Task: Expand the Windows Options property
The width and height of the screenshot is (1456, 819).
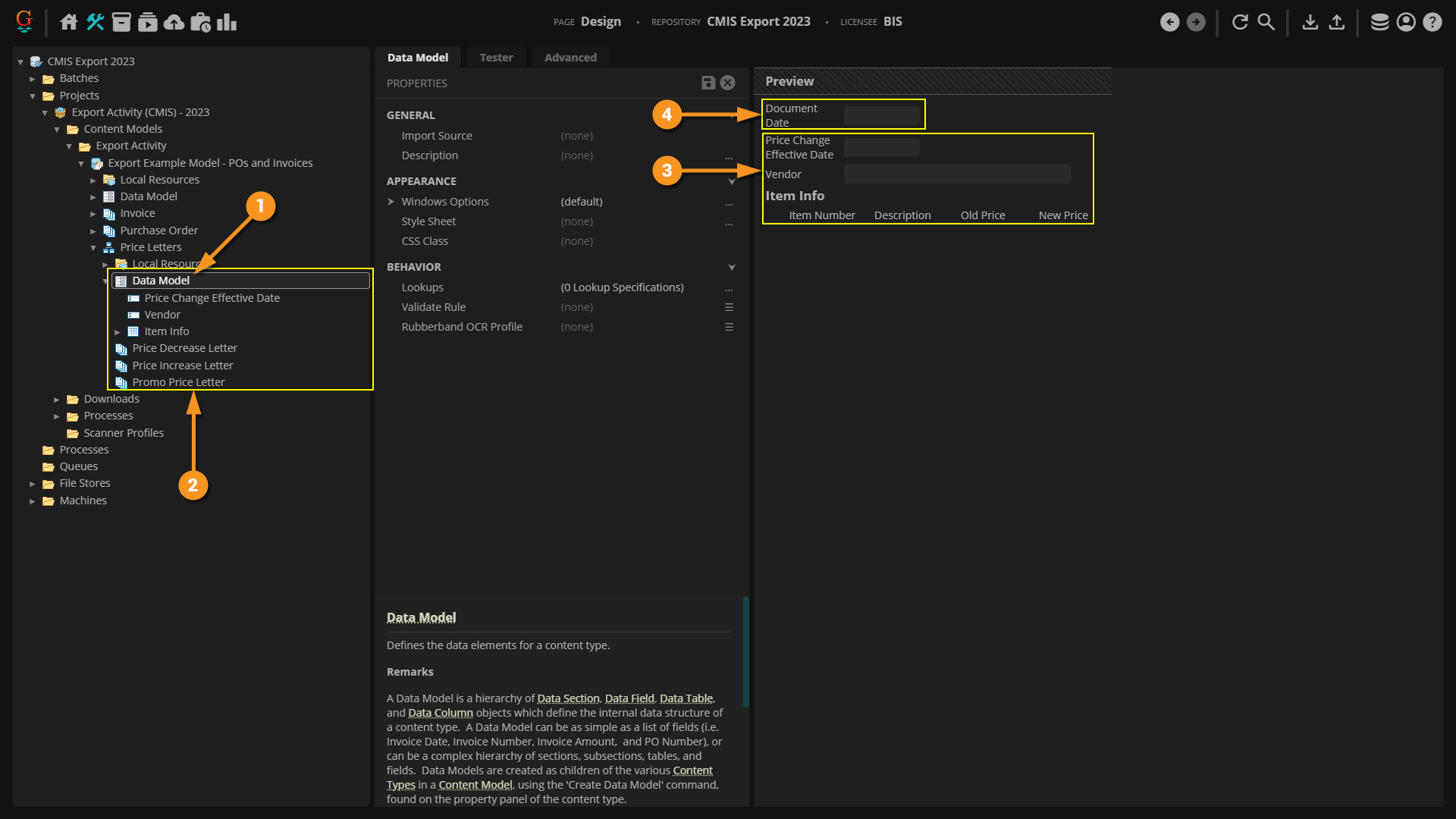Action: click(x=391, y=202)
